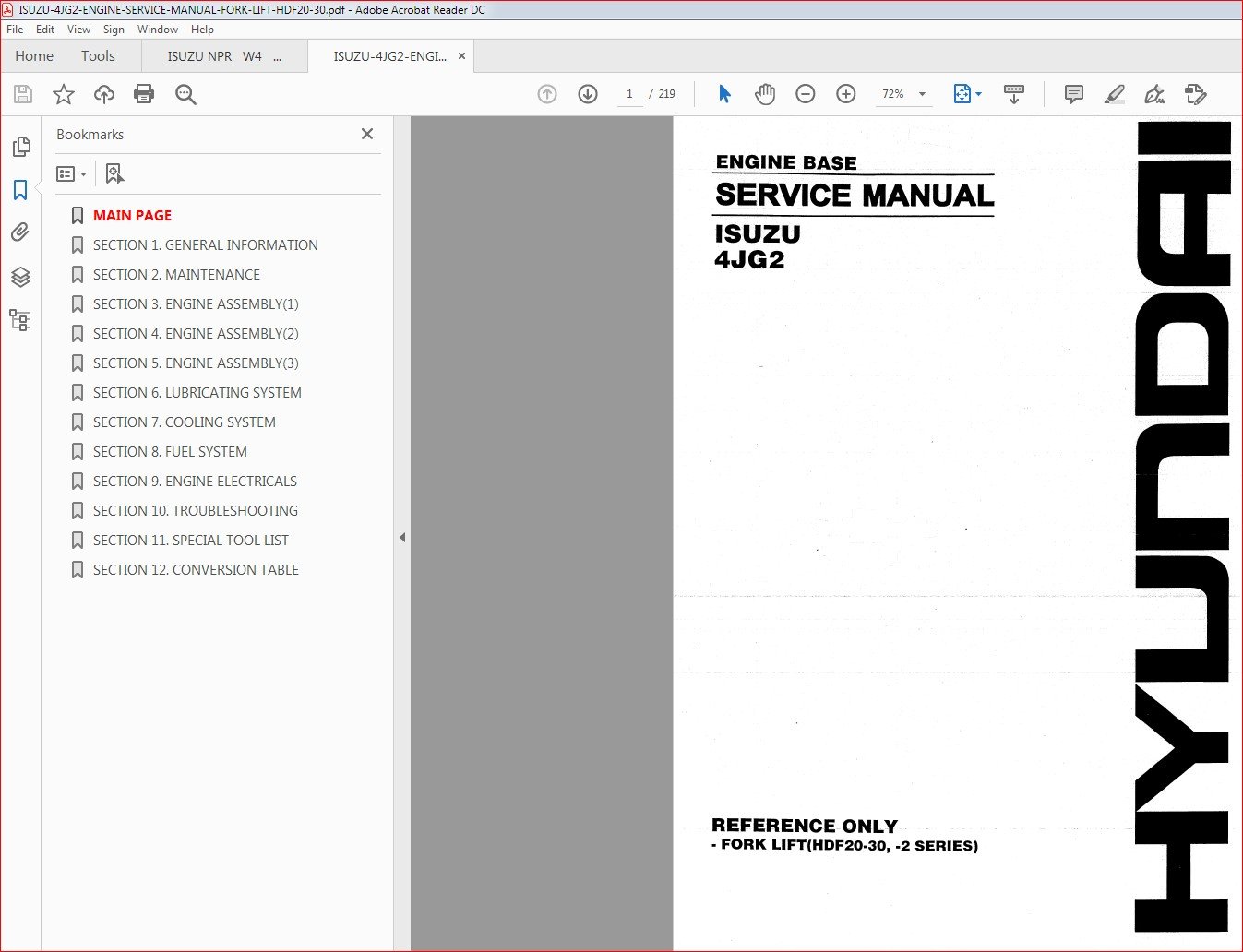This screenshot has height=952, width=1243.
Task: Switch to the Home tab
Action: (34, 56)
